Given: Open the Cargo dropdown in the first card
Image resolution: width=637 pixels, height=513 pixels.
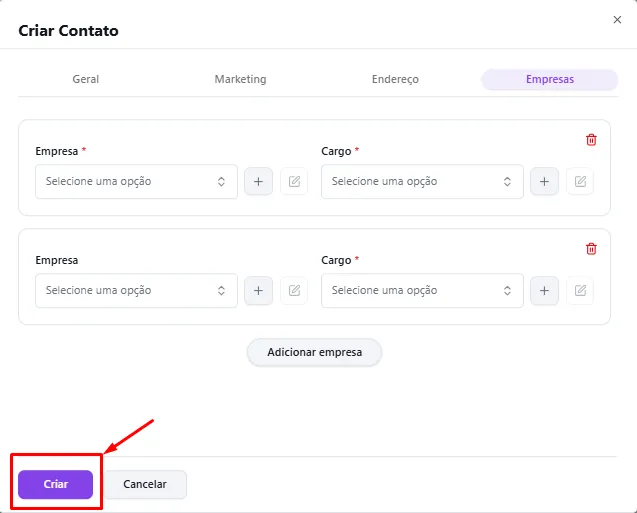Looking at the screenshot, I should (x=422, y=182).
